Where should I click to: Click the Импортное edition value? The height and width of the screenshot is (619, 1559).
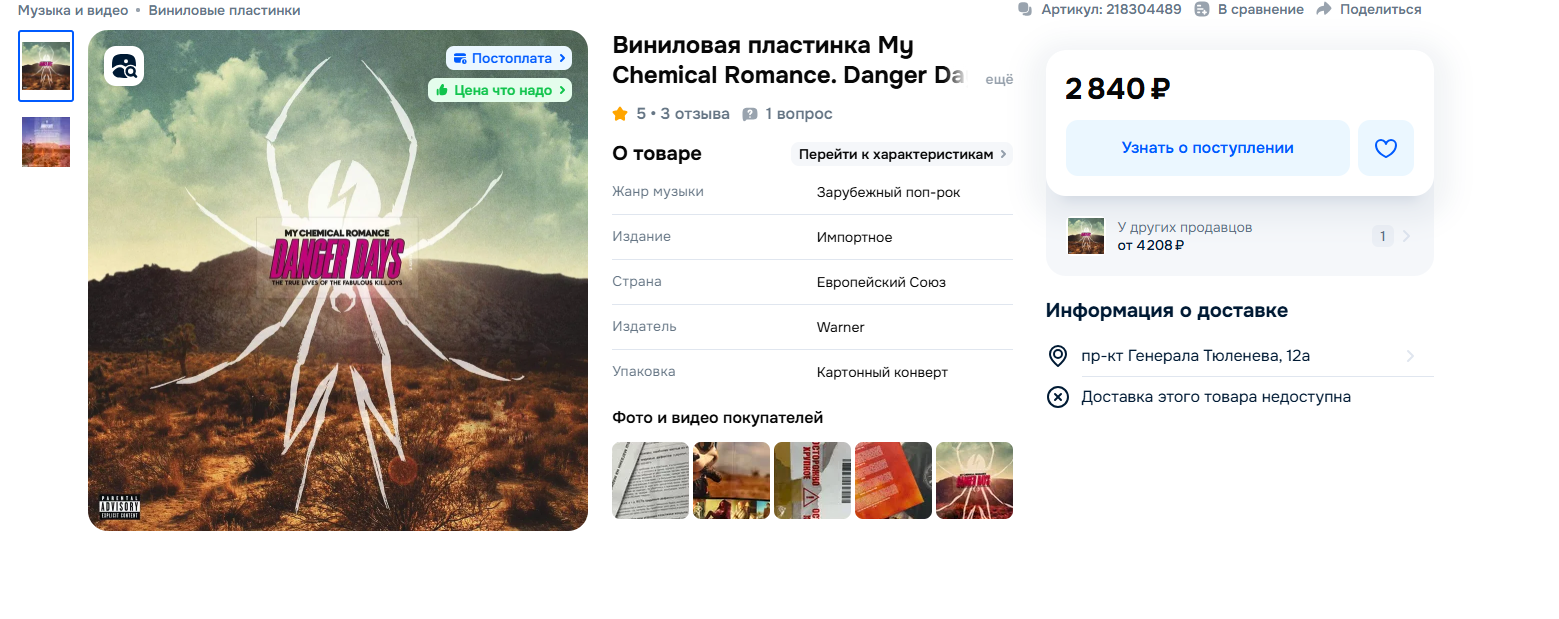point(854,237)
